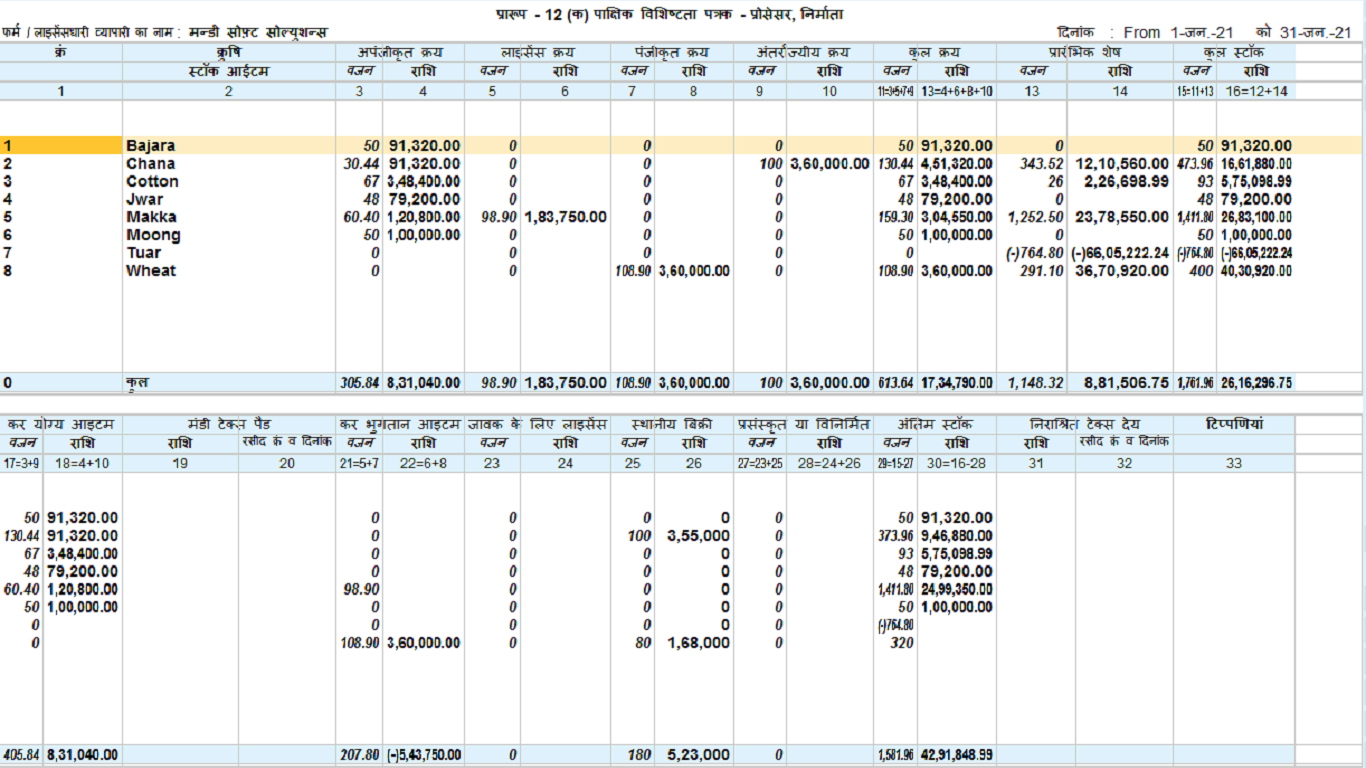The image size is (1366, 768).
Task: Click the Jwar stock item name
Action: [145, 200]
